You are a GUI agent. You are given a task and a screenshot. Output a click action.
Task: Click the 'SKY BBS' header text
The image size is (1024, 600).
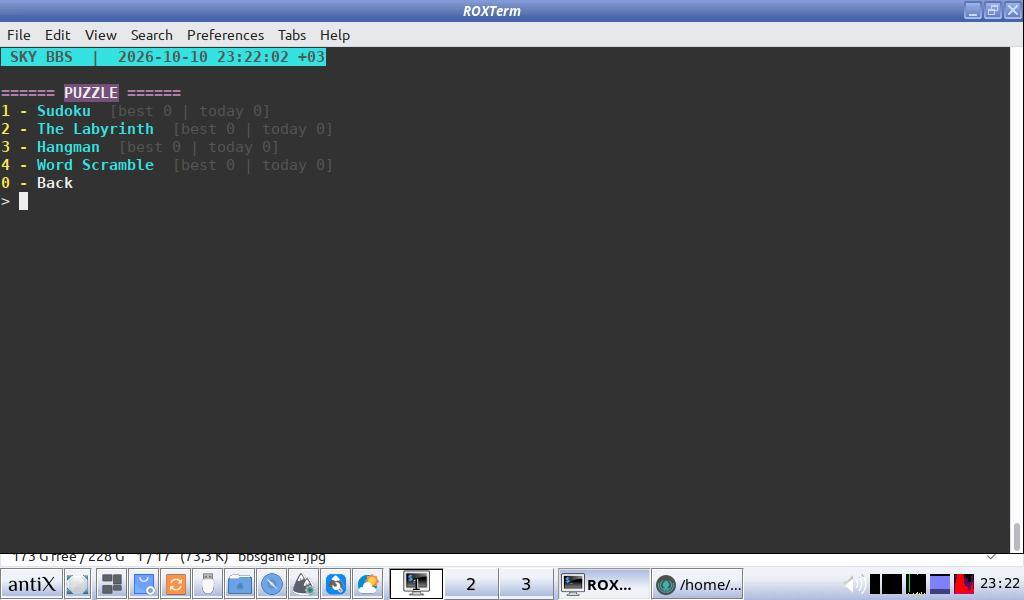point(41,57)
